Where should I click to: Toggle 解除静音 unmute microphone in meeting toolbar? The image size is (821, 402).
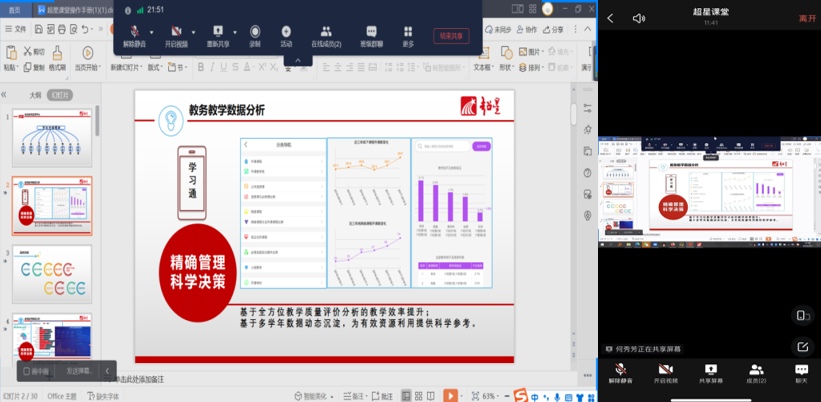[133, 32]
